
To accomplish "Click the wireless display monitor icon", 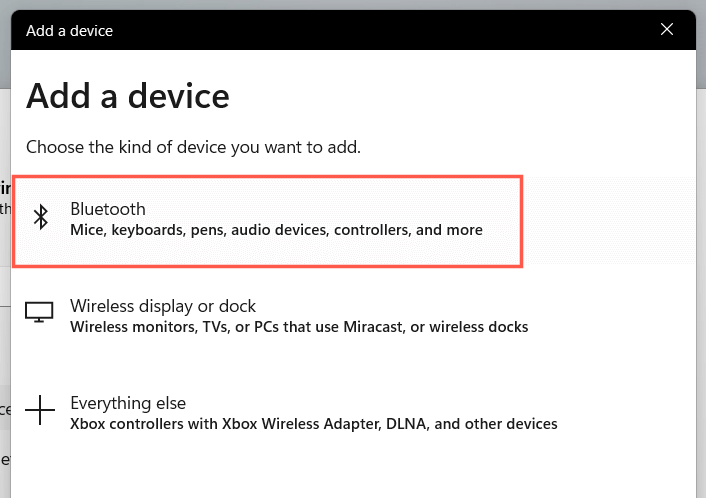I will (x=40, y=314).
